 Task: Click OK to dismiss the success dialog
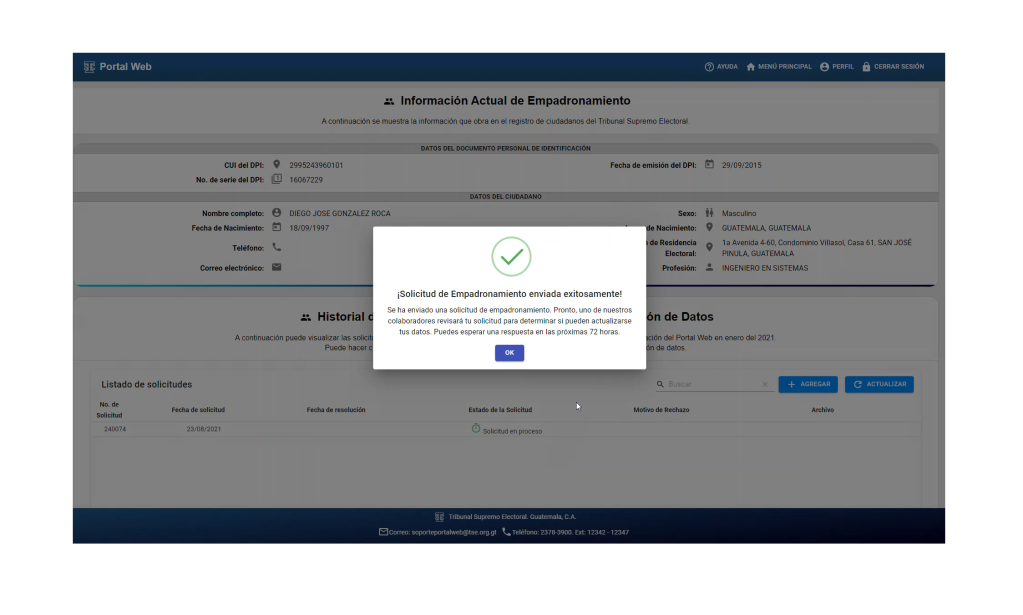click(509, 353)
